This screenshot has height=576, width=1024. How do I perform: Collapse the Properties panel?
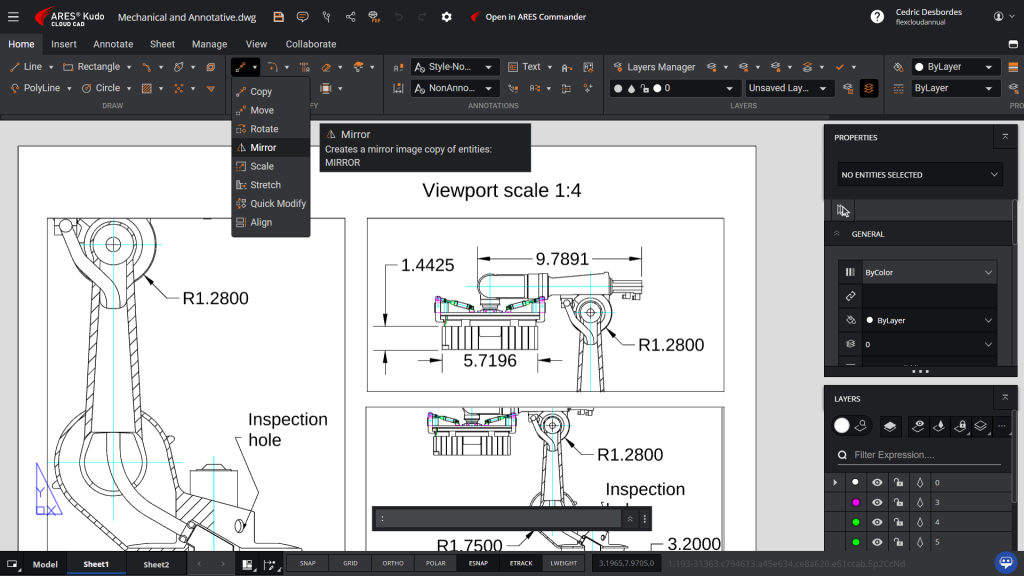coord(1005,137)
